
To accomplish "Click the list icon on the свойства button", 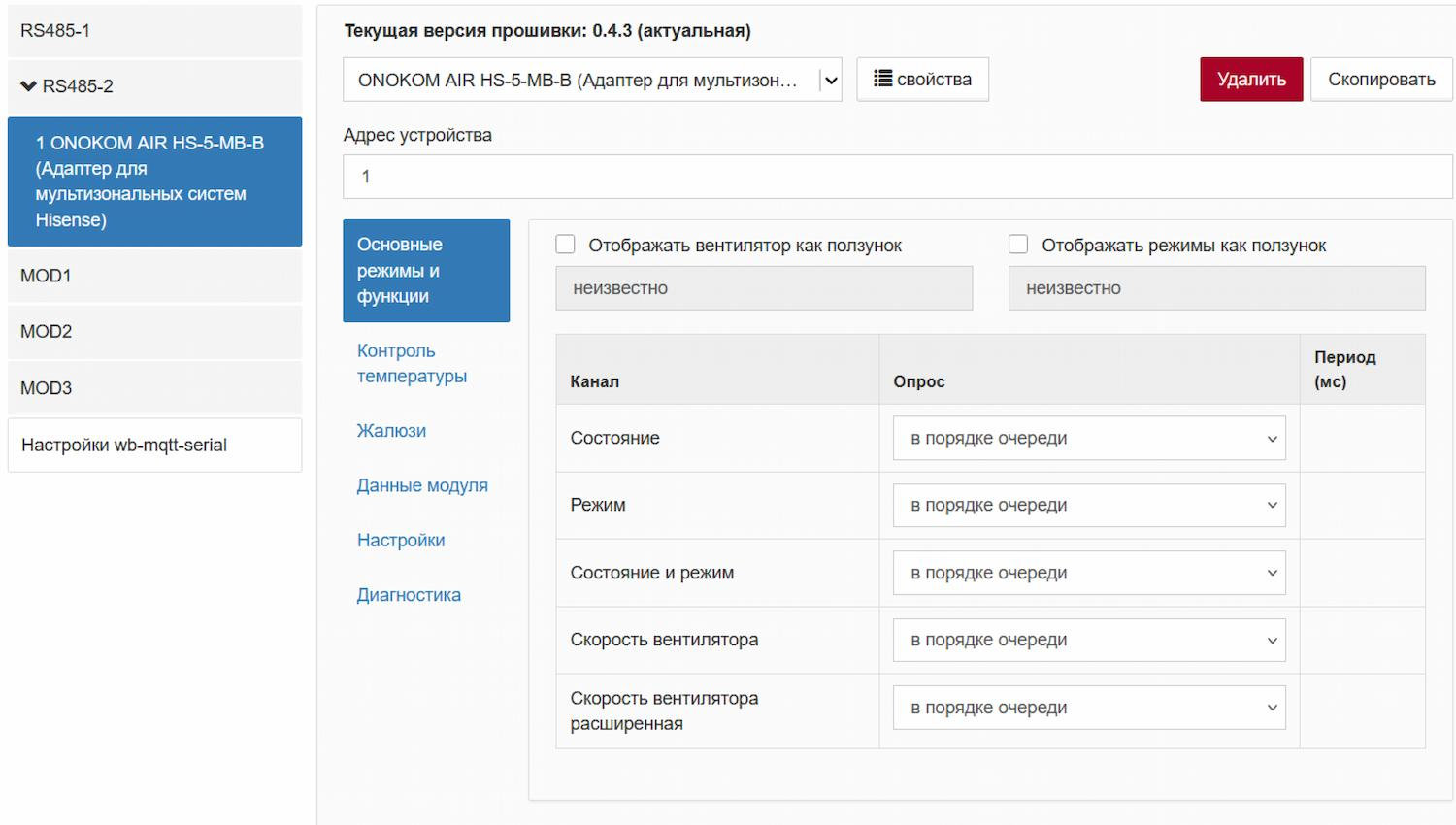I will coord(882,79).
